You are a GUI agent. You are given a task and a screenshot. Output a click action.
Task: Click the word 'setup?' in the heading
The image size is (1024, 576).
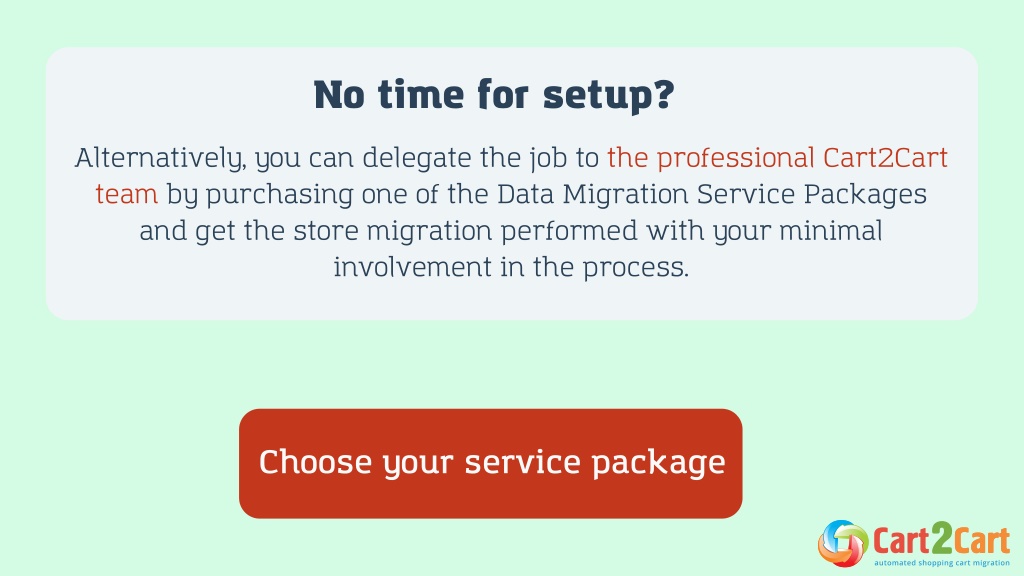pyautogui.click(x=609, y=97)
